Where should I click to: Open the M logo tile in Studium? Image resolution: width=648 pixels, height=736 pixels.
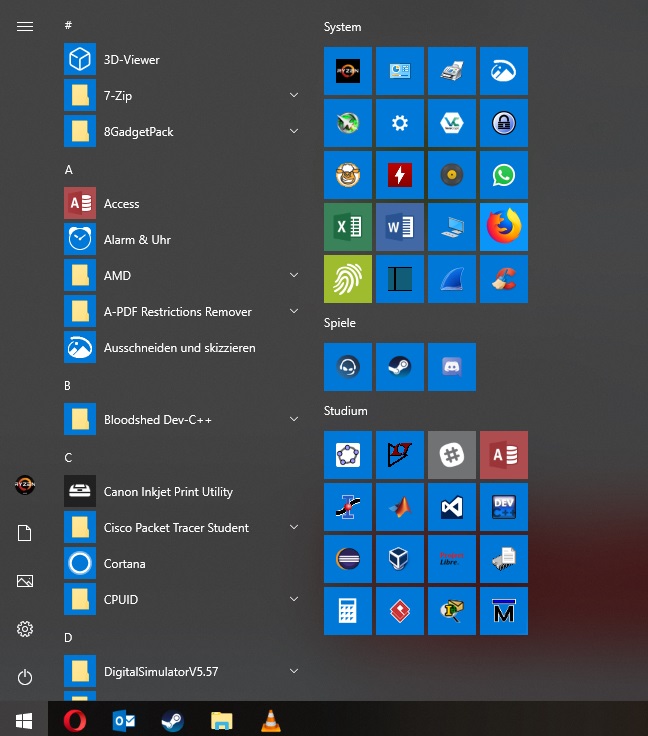[503, 611]
